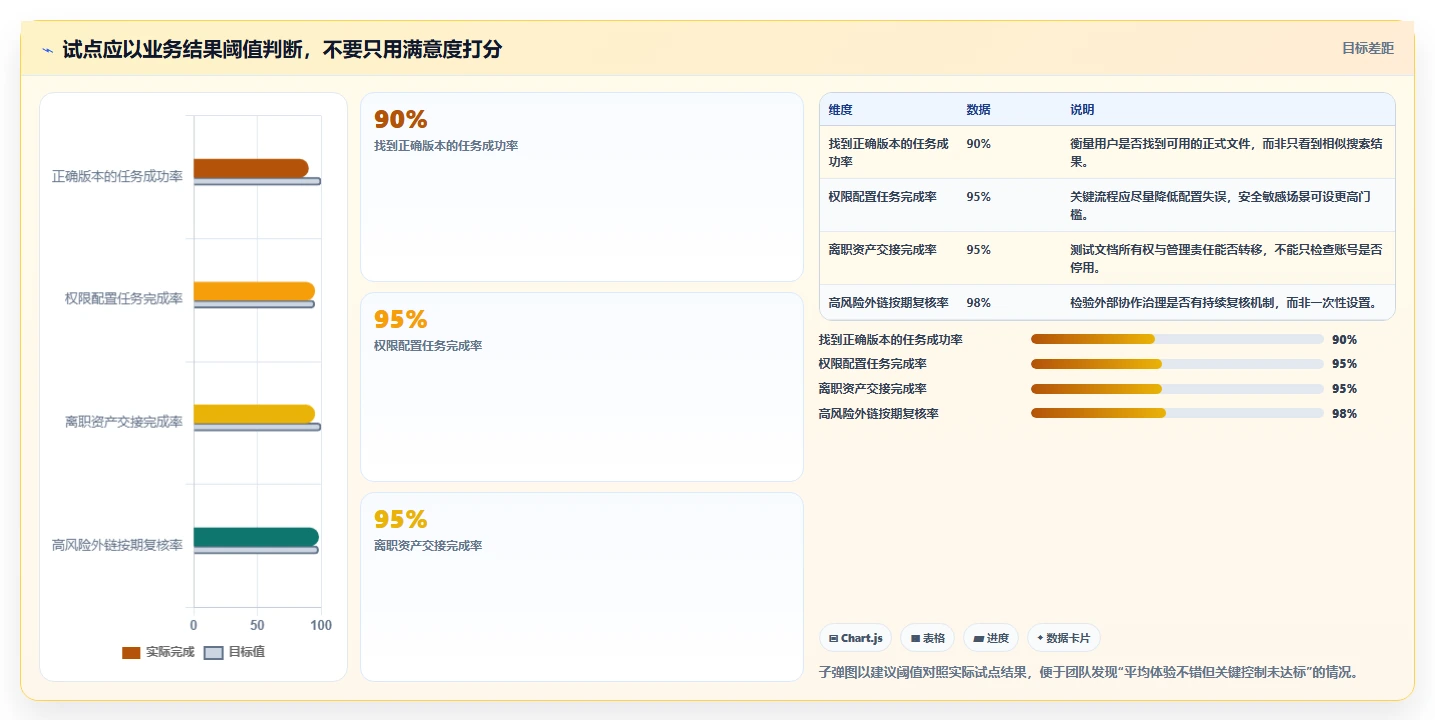This screenshot has width=1435, height=720.
Task: Click progress list label 找到正确版本的任务成功率
Action: (891, 340)
